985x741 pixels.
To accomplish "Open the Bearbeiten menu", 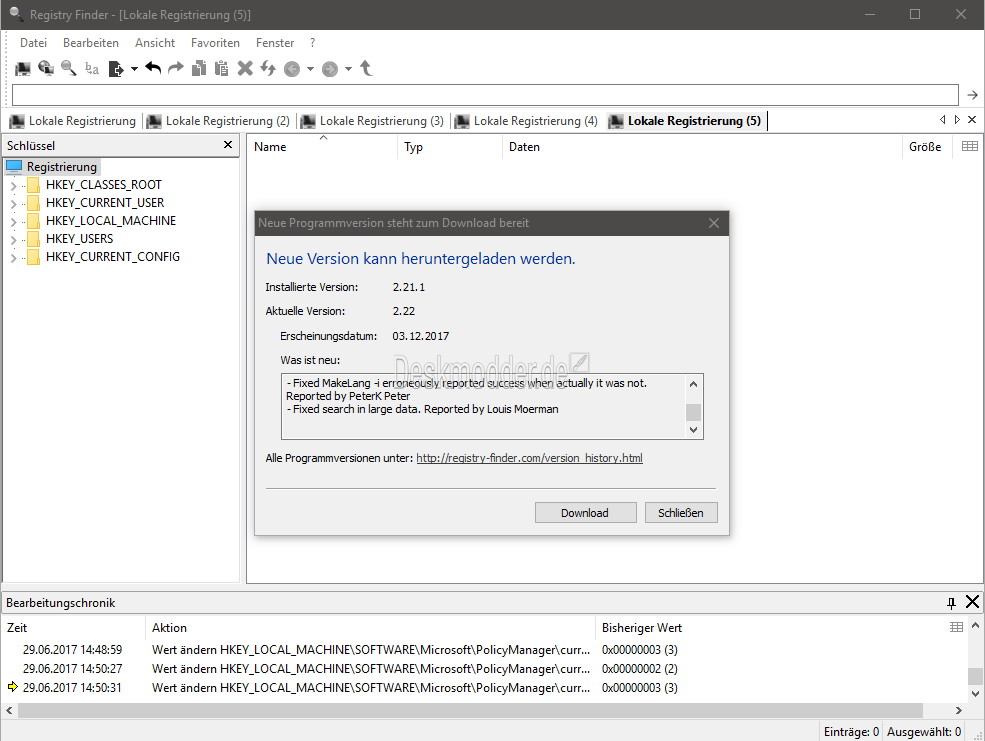I will 90,43.
